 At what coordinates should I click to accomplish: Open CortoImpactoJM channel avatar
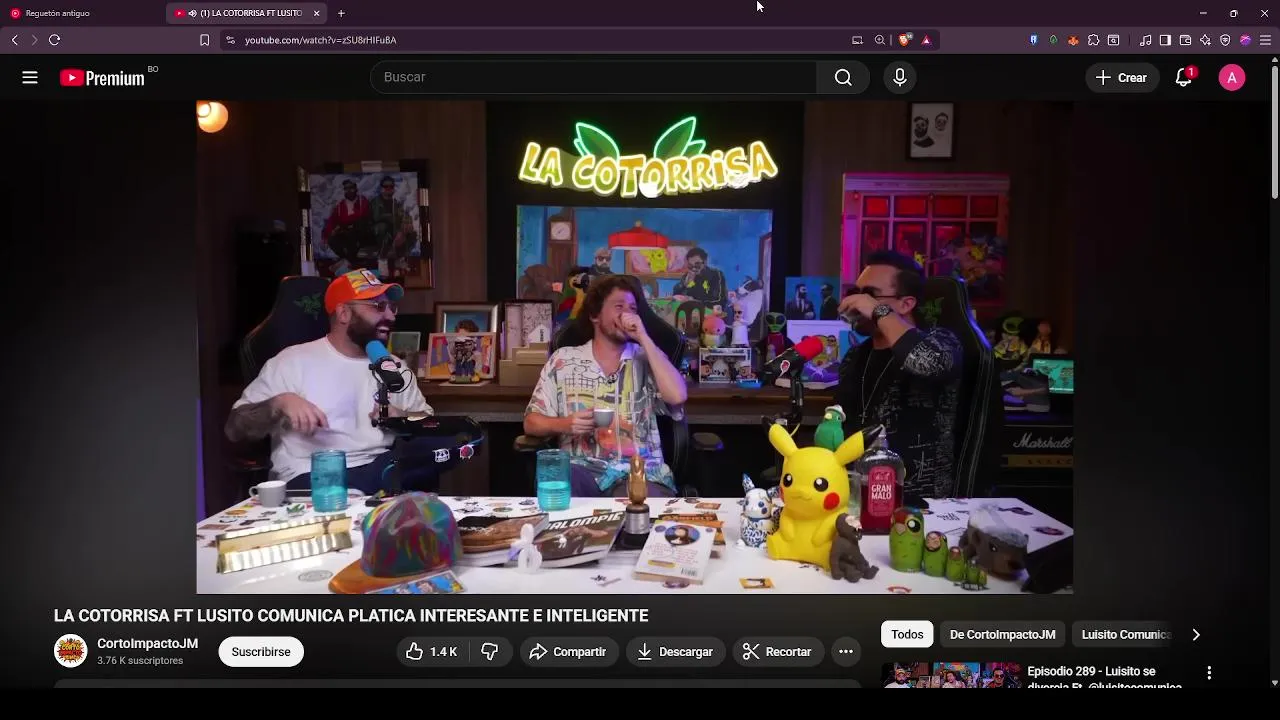70,651
